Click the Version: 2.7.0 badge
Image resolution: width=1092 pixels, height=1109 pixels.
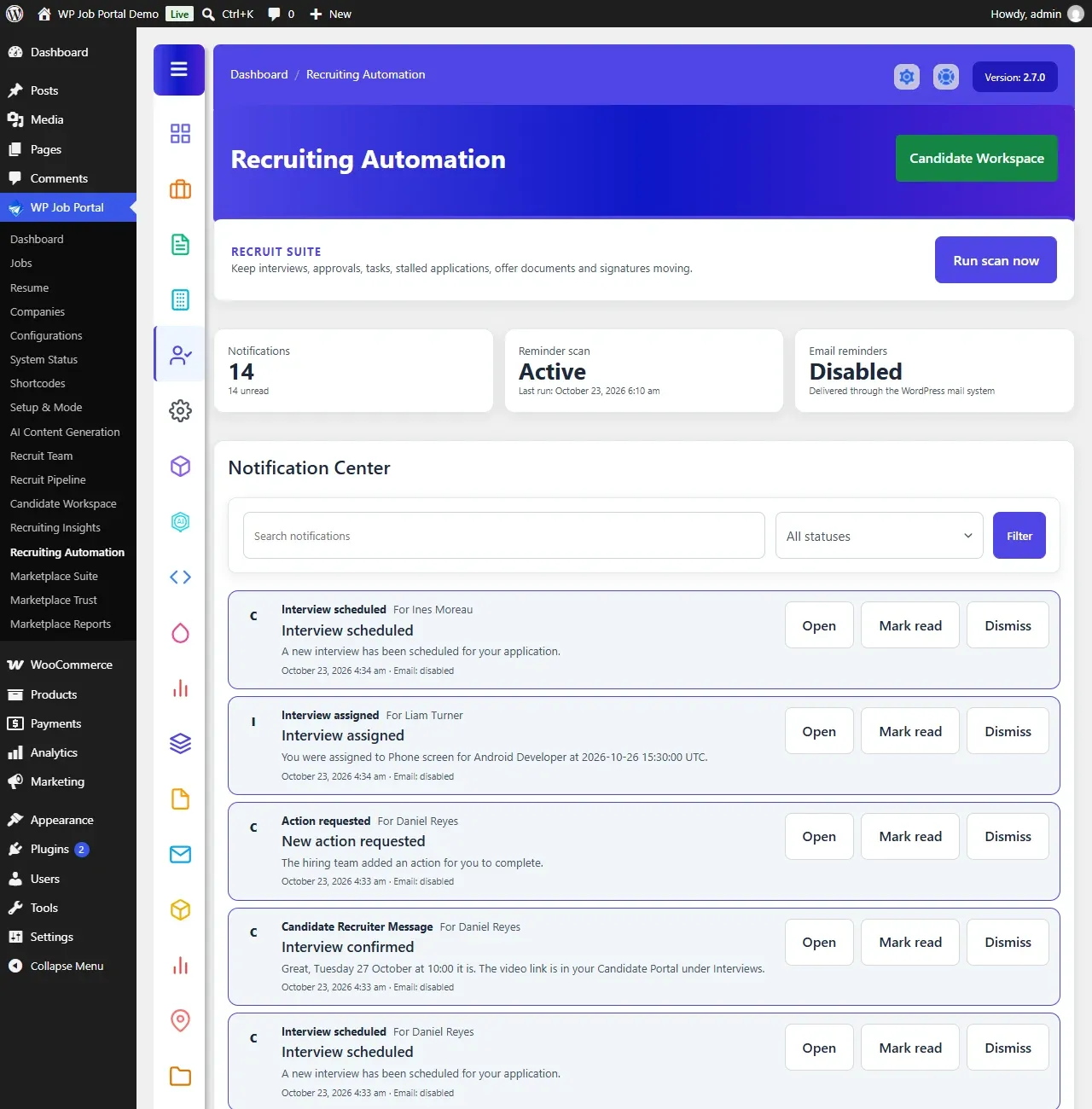tap(1015, 77)
